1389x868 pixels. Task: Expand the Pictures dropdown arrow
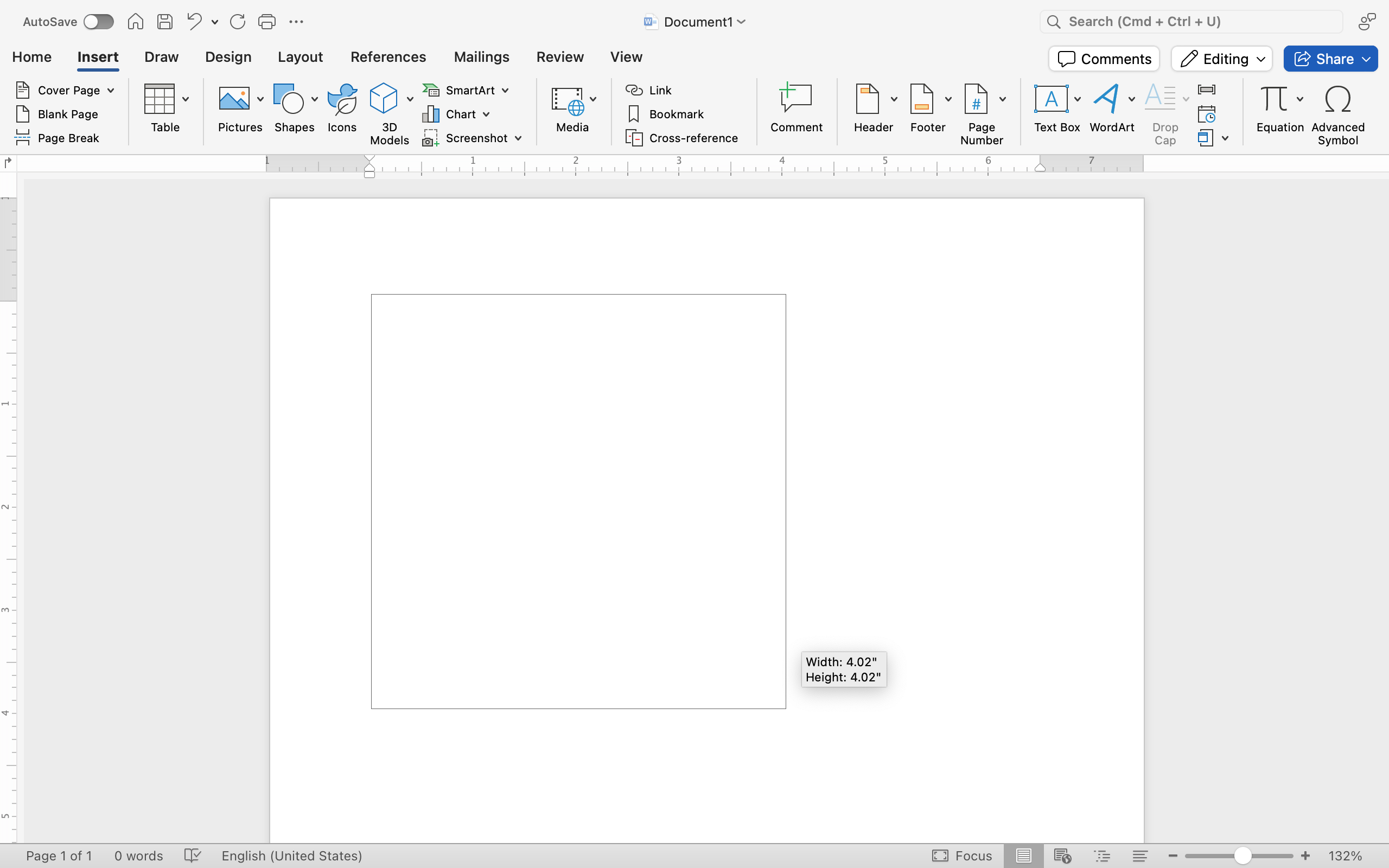point(260,99)
